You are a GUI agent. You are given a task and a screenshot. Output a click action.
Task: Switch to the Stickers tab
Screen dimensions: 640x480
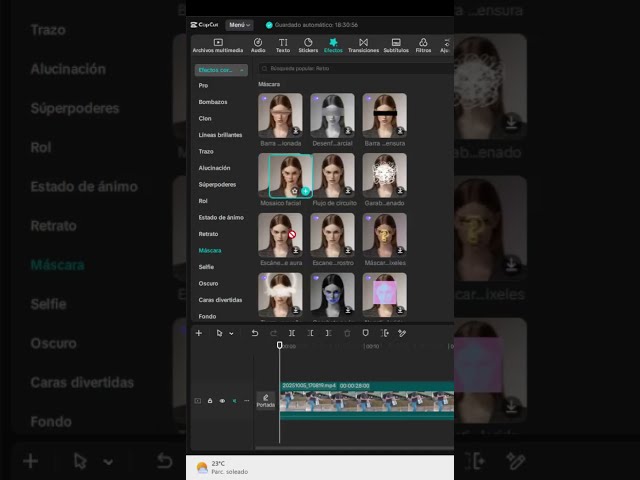click(x=308, y=45)
